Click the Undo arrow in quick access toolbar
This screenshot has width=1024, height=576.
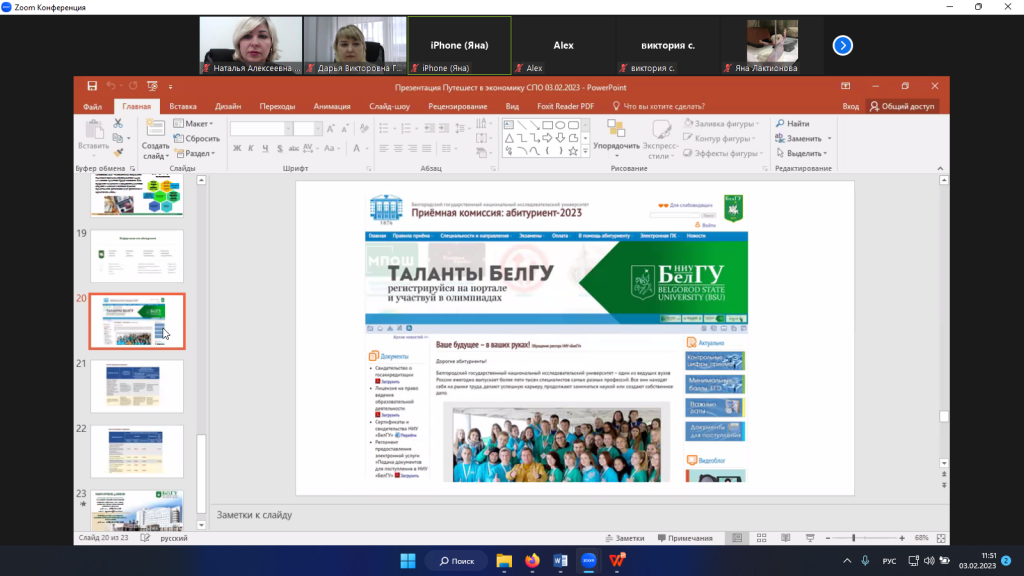[x=111, y=86]
